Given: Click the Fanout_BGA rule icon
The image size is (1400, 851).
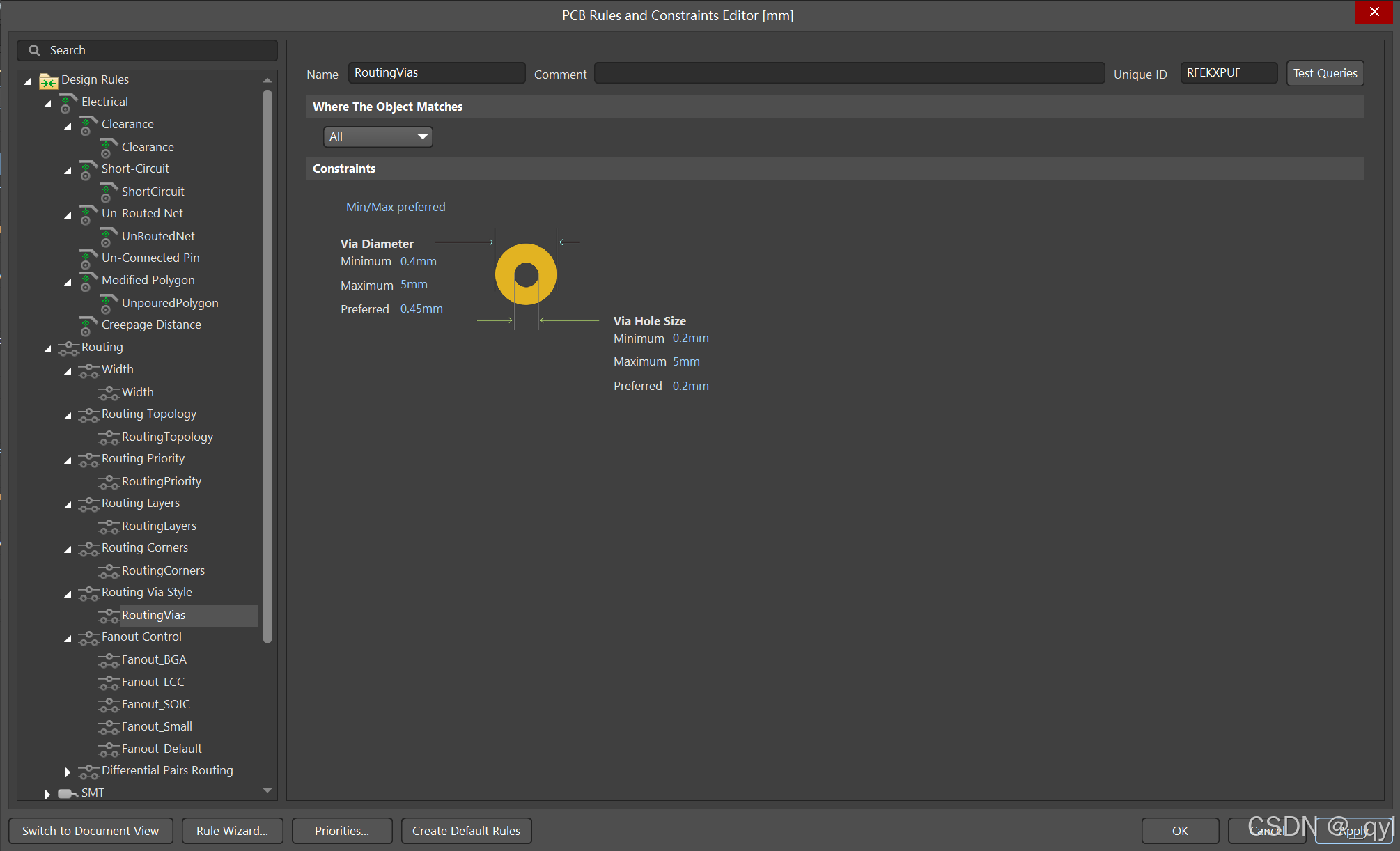Looking at the screenshot, I should coord(109,660).
